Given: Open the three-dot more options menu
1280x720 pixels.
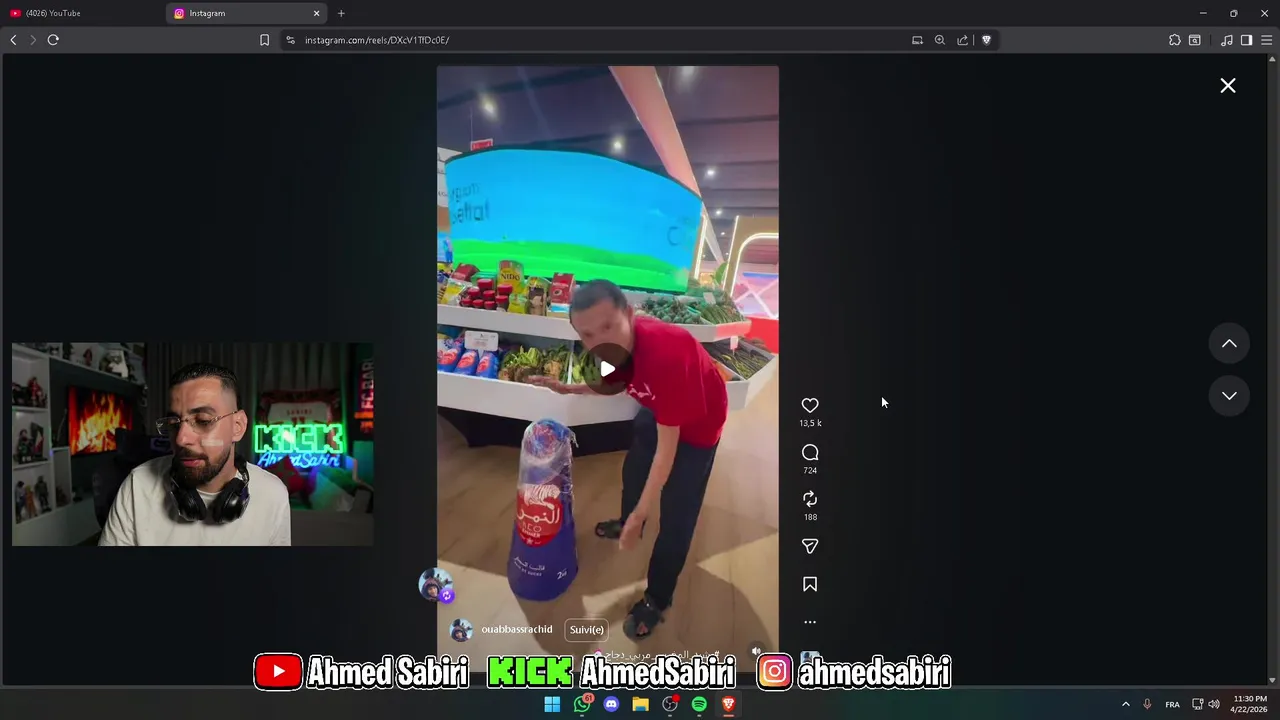Looking at the screenshot, I should pyautogui.click(x=810, y=622).
